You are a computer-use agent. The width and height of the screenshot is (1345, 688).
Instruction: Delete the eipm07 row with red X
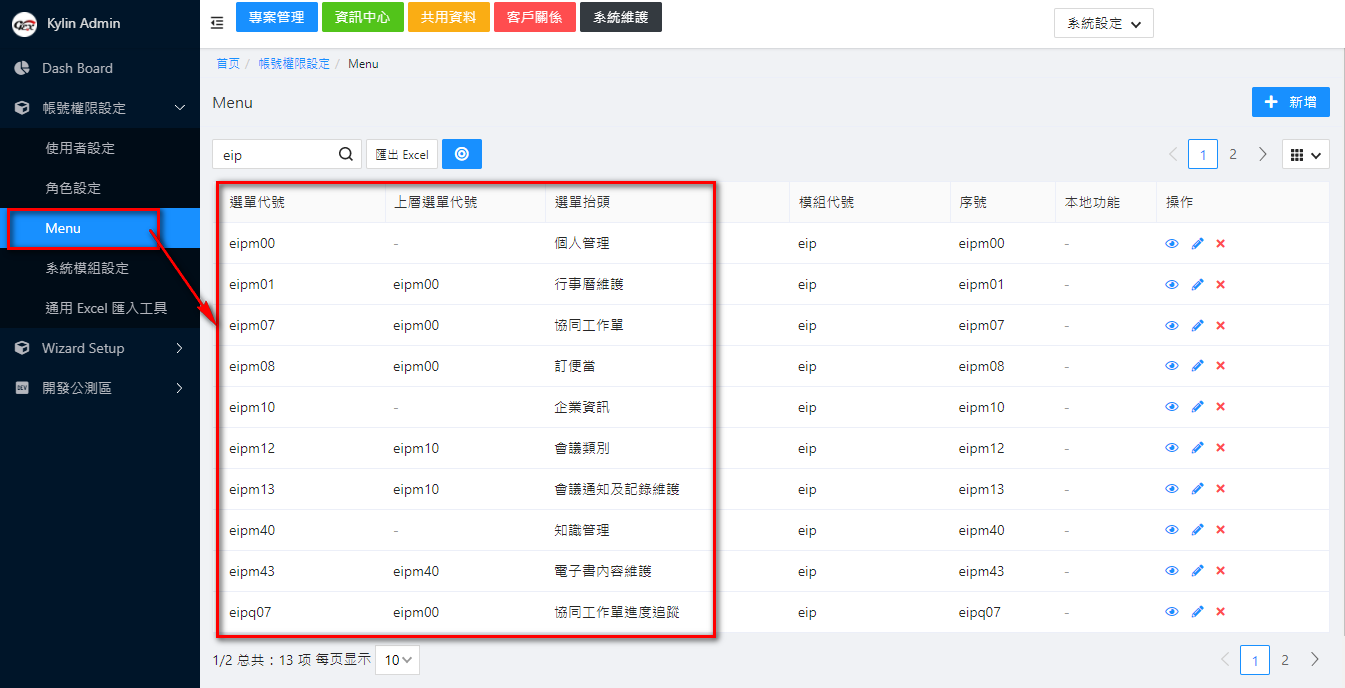pyautogui.click(x=1220, y=326)
